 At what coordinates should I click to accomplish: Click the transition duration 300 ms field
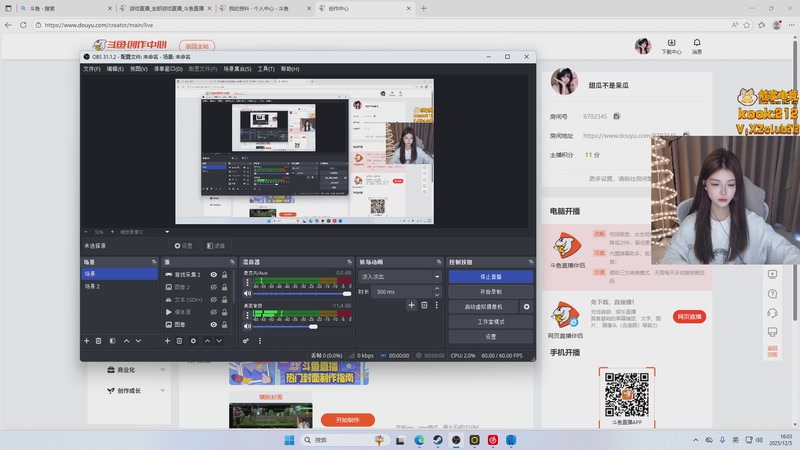click(402, 292)
